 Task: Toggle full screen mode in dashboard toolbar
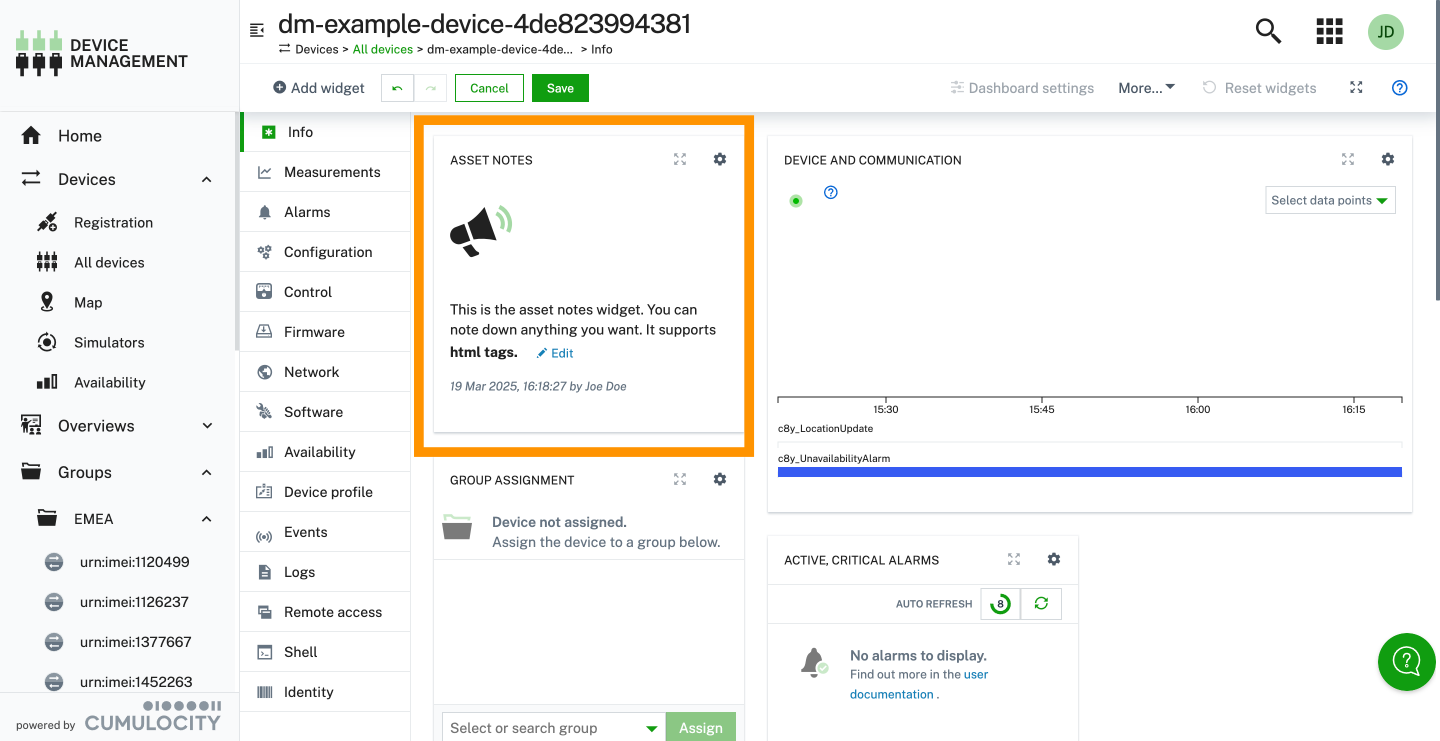pos(1356,88)
